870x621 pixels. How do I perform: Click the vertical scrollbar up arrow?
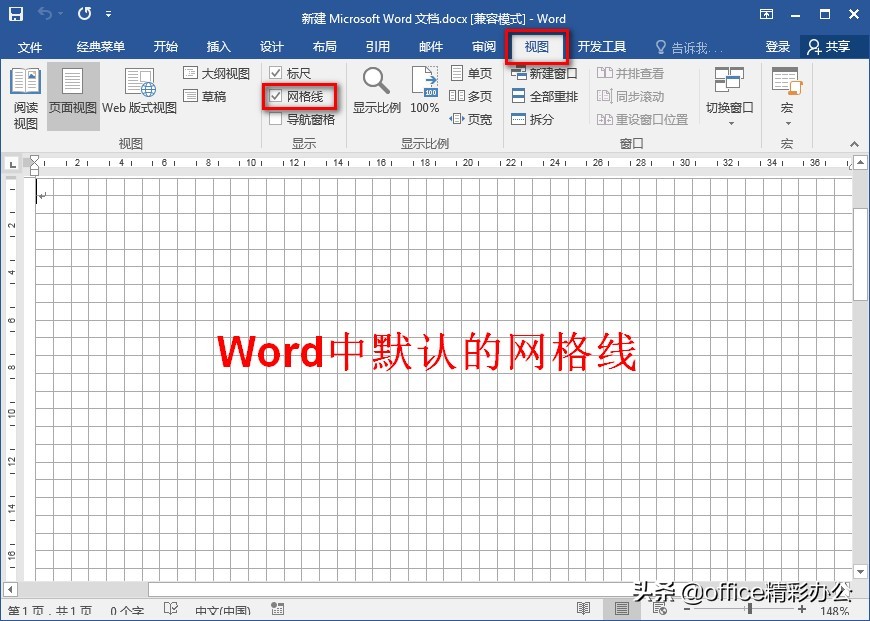coord(860,163)
